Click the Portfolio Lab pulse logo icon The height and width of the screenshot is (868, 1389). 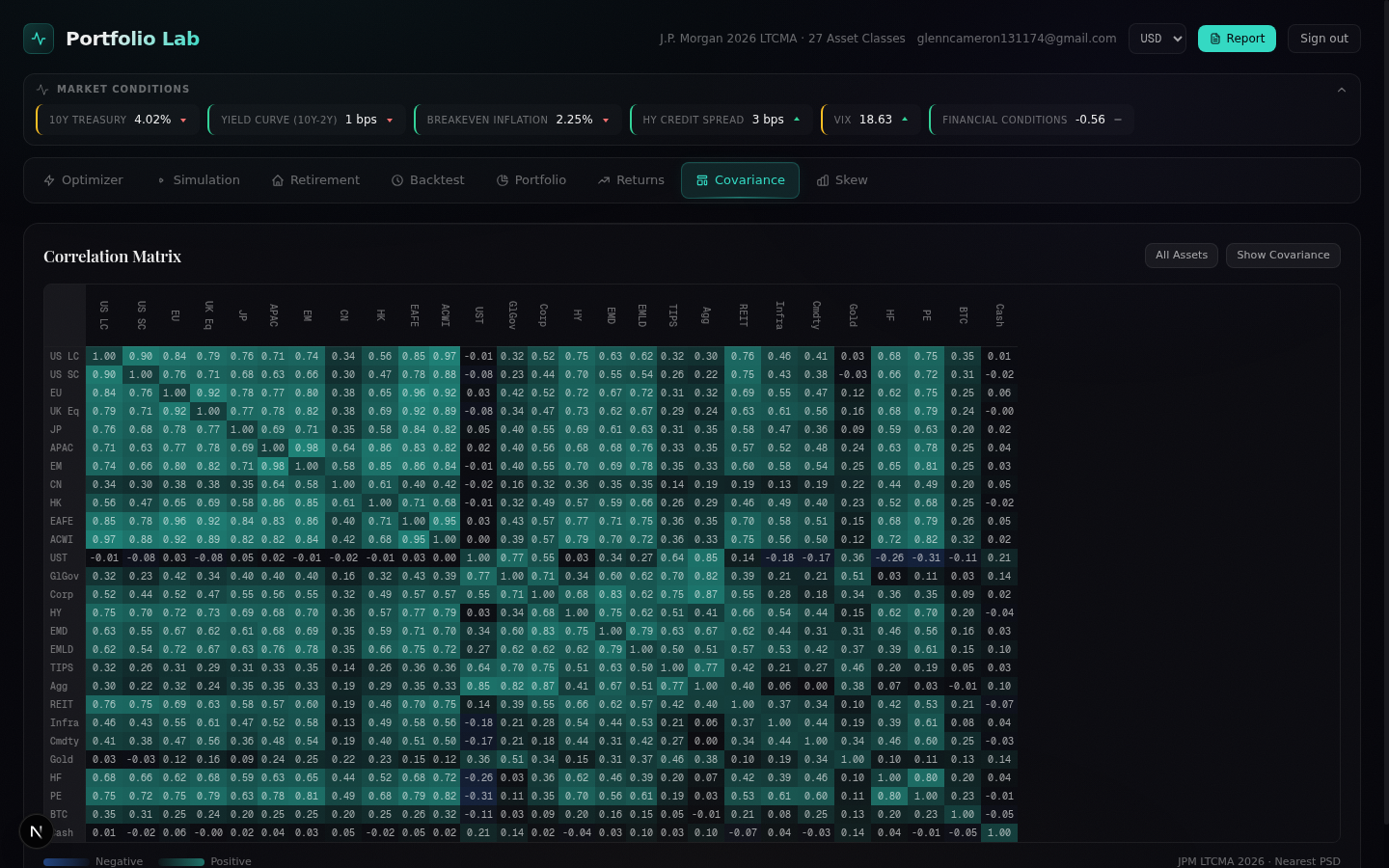click(x=39, y=39)
